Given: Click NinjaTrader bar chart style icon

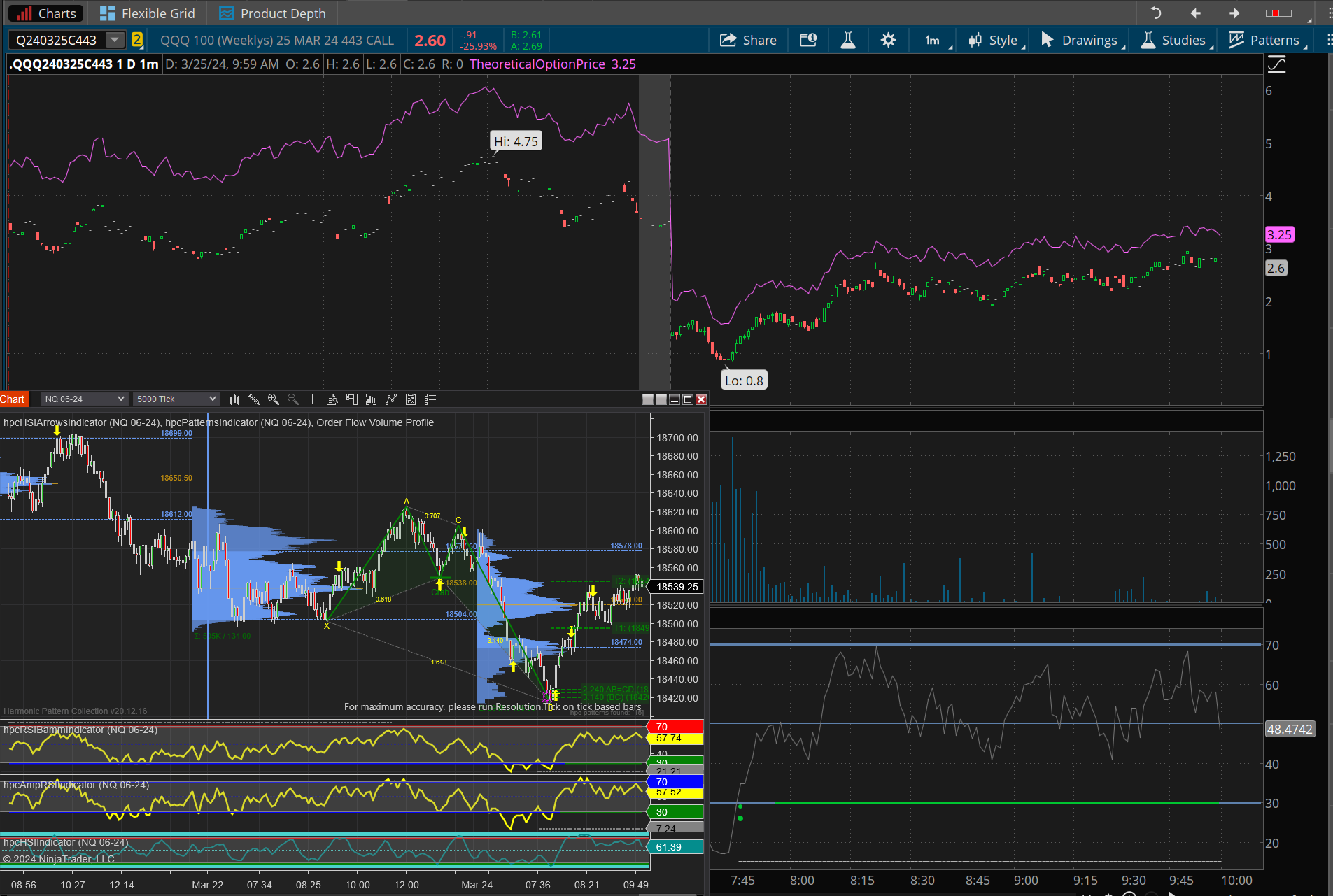Looking at the screenshot, I should click(234, 399).
